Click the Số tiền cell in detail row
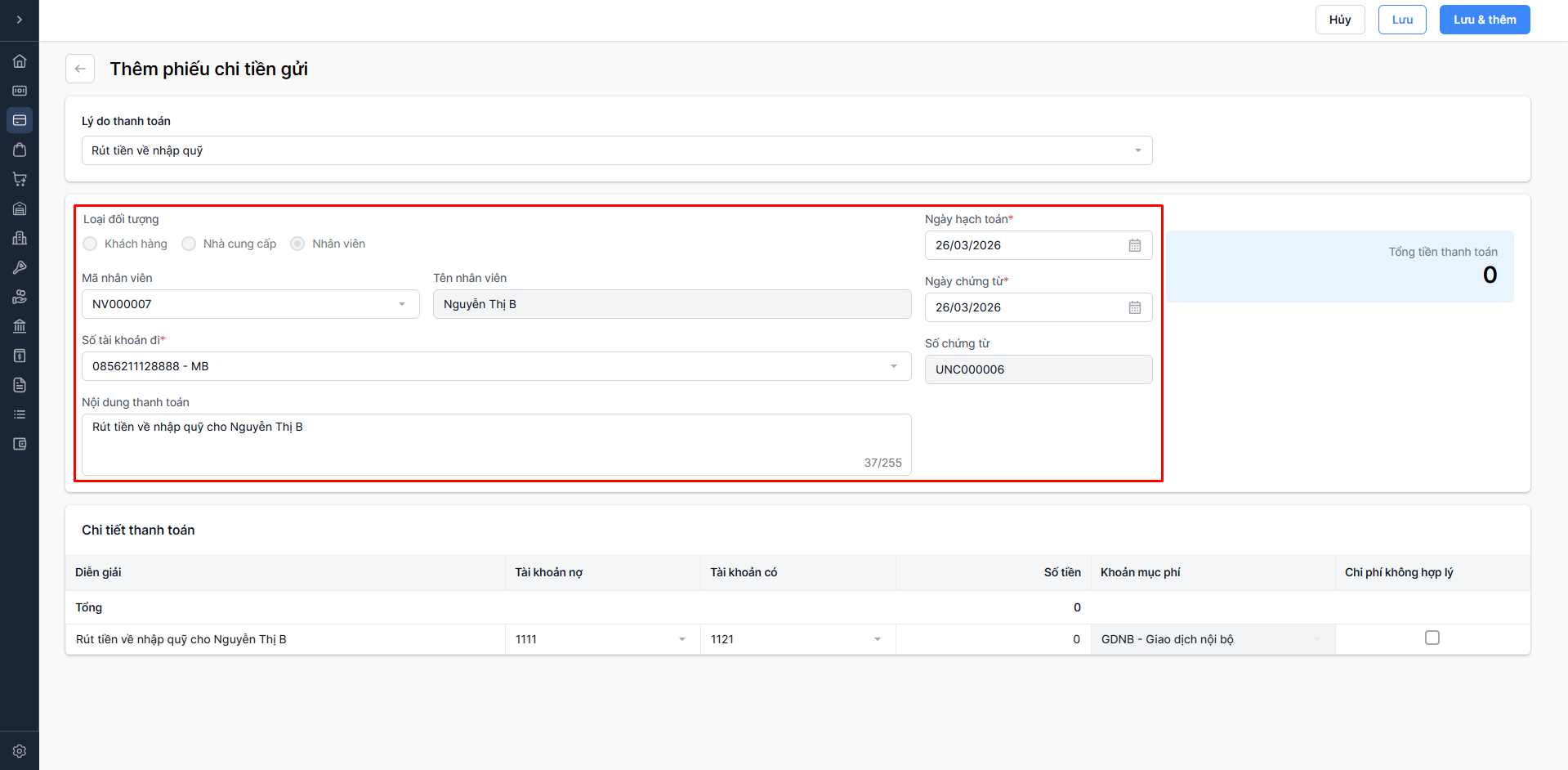1568x770 pixels. (x=993, y=639)
